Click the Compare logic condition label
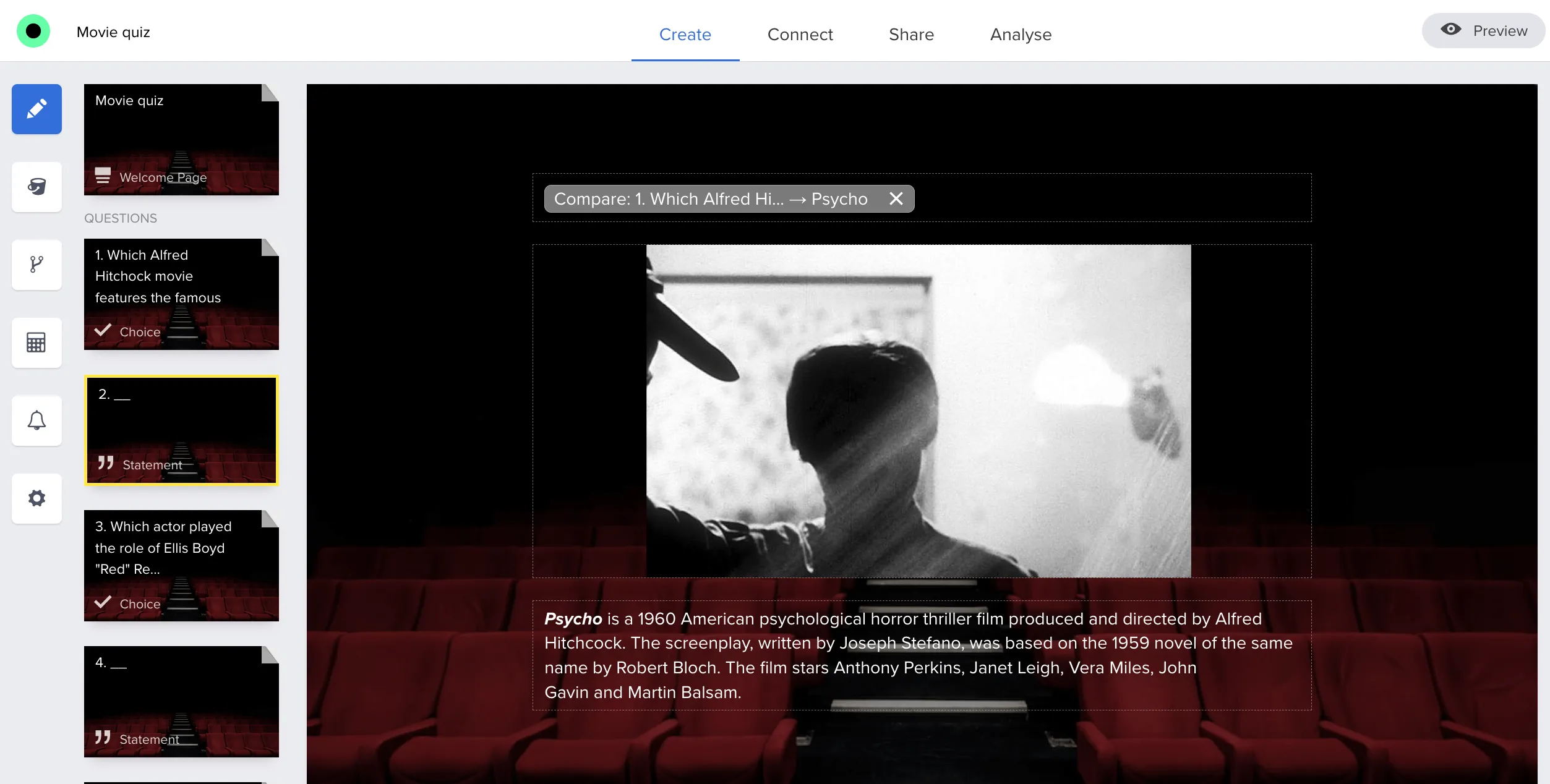The image size is (1550, 784). 711,199
